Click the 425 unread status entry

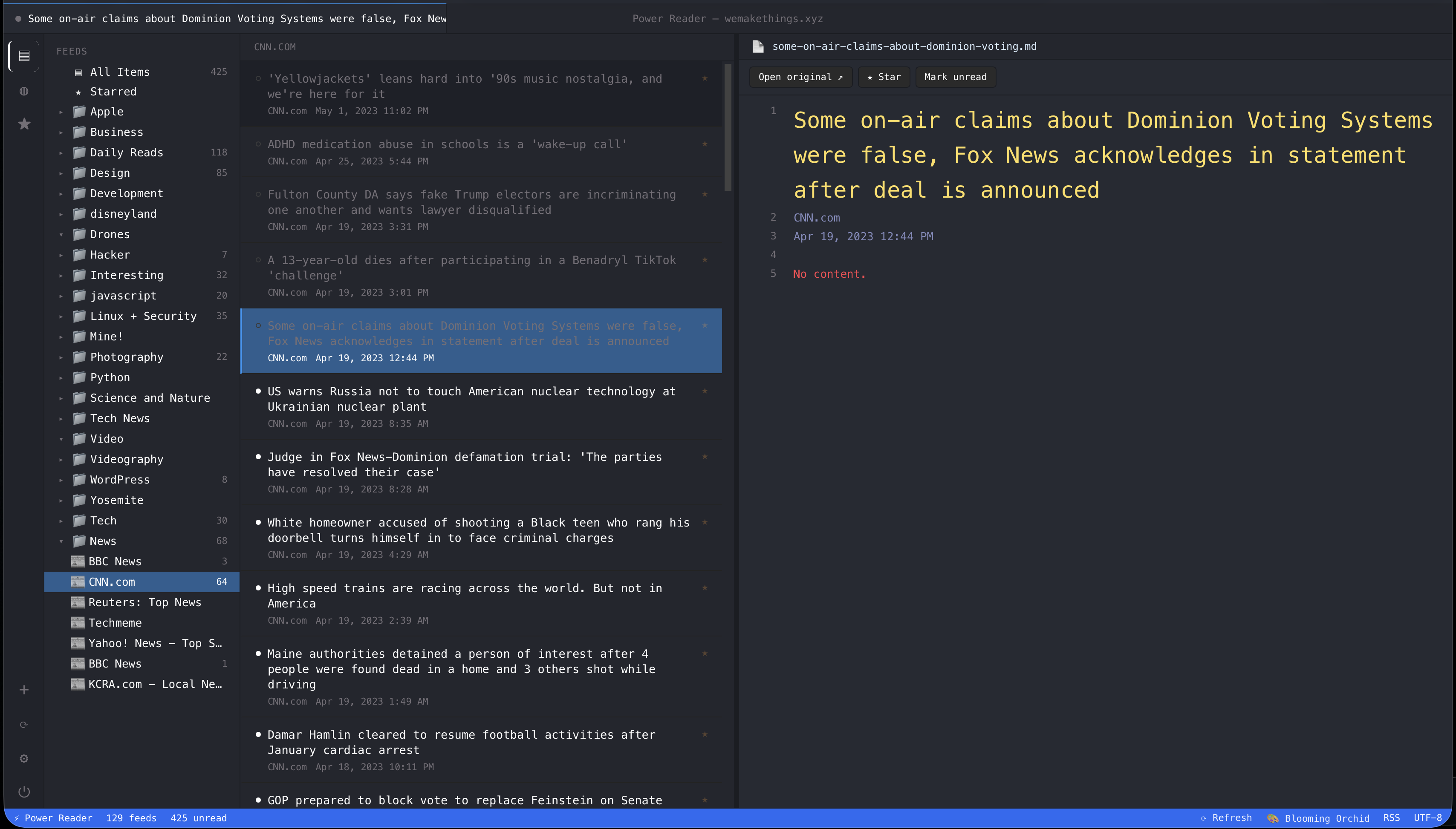198,818
